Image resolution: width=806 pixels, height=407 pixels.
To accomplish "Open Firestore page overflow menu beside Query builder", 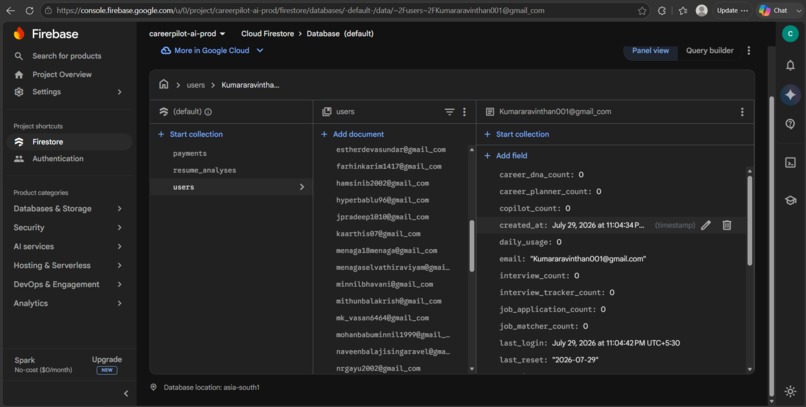I will coord(748,50).
